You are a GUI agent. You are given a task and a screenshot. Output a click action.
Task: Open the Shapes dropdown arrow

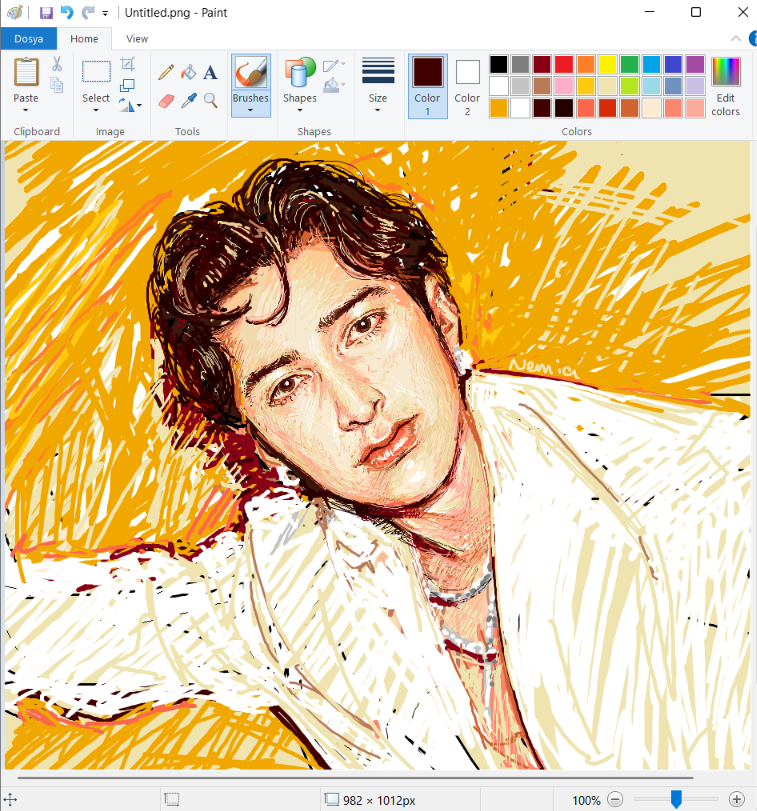299,110
